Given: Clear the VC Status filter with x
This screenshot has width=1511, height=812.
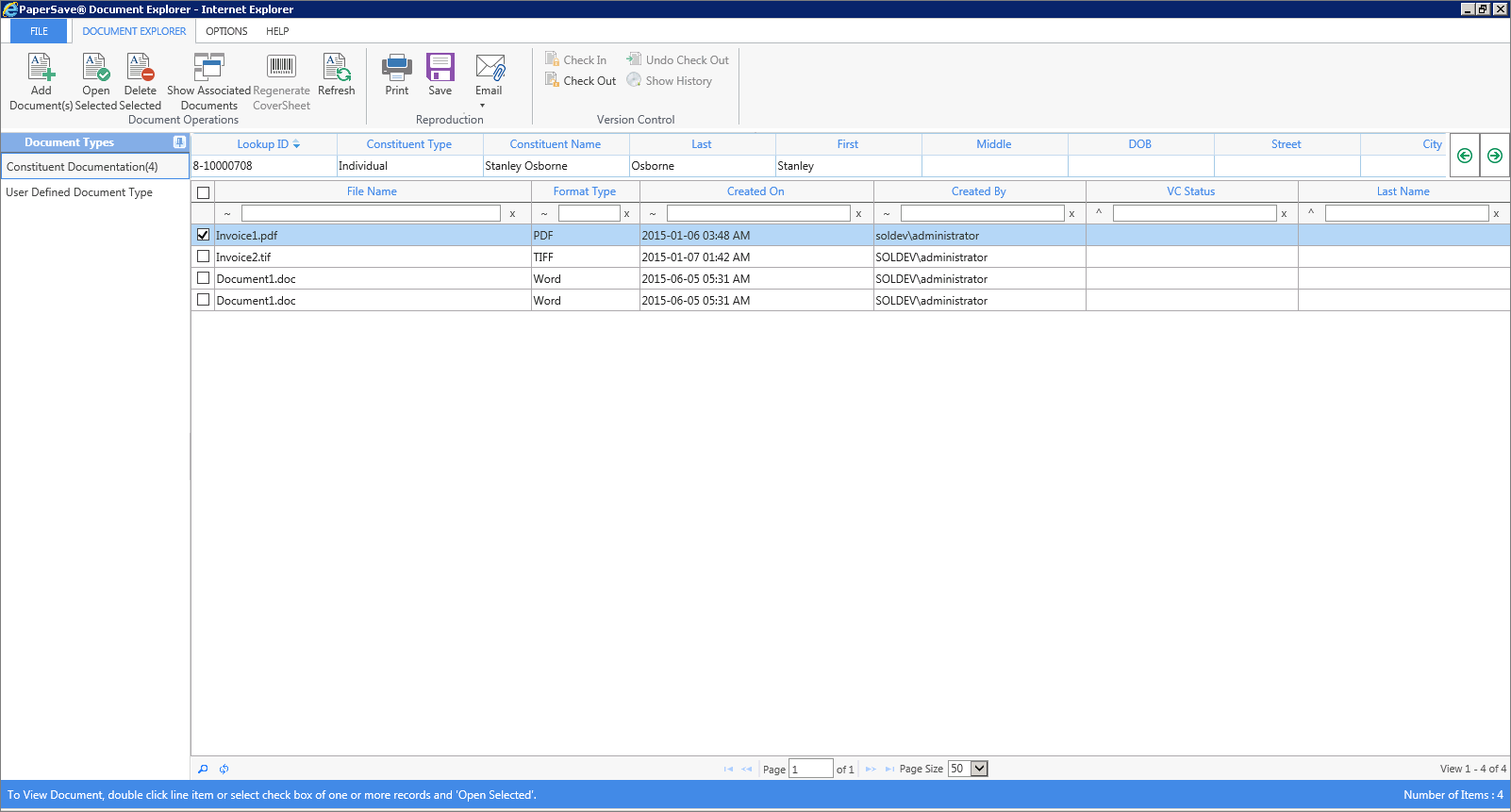Looking at the screenshot, I should (1284, 214).
